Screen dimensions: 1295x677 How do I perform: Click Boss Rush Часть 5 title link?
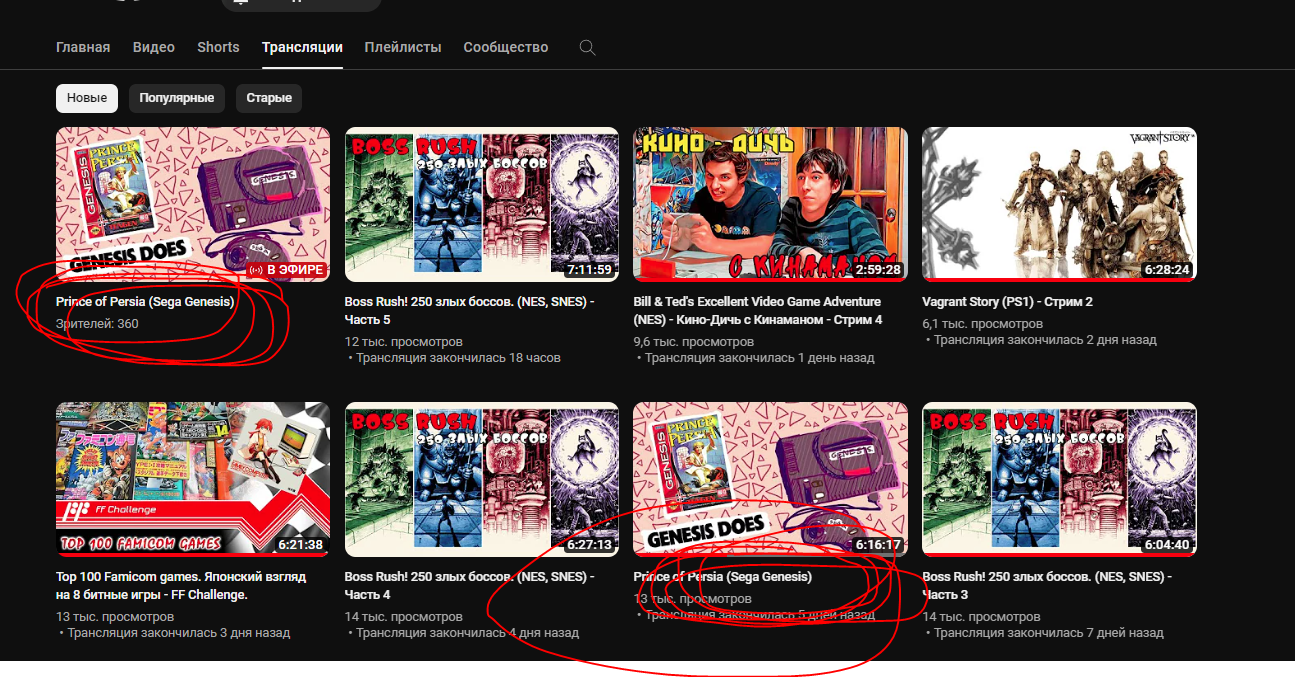coord(470,311)
